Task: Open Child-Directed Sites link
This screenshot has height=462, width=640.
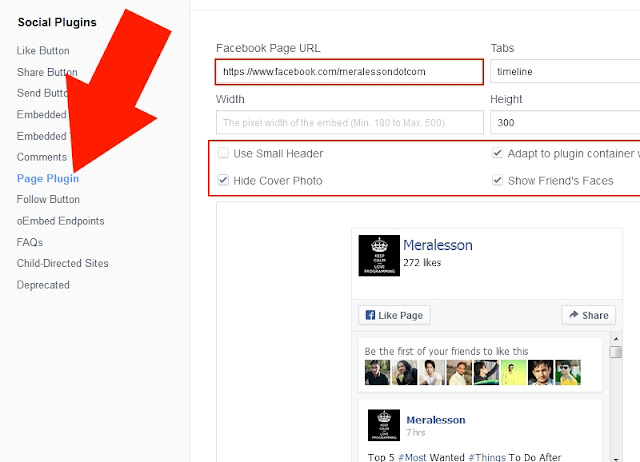Action: [x=62, y=263]
